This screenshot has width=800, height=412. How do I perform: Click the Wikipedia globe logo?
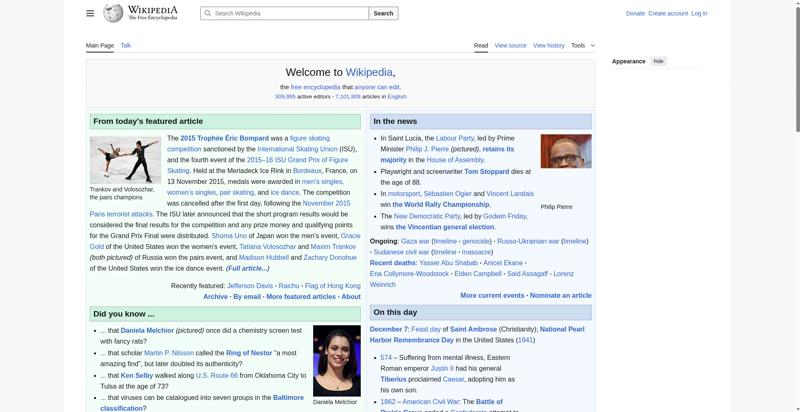pos(114,13)
